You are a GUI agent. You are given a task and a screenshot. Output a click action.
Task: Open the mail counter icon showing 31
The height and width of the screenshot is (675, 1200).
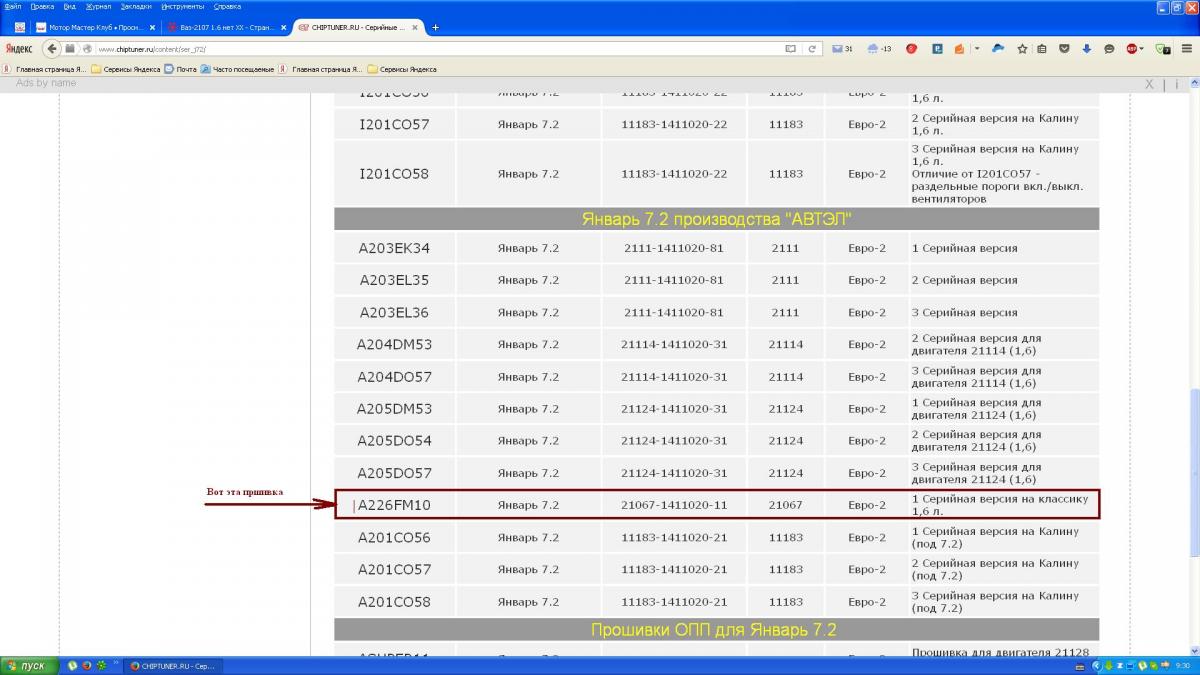pos(841,48)
